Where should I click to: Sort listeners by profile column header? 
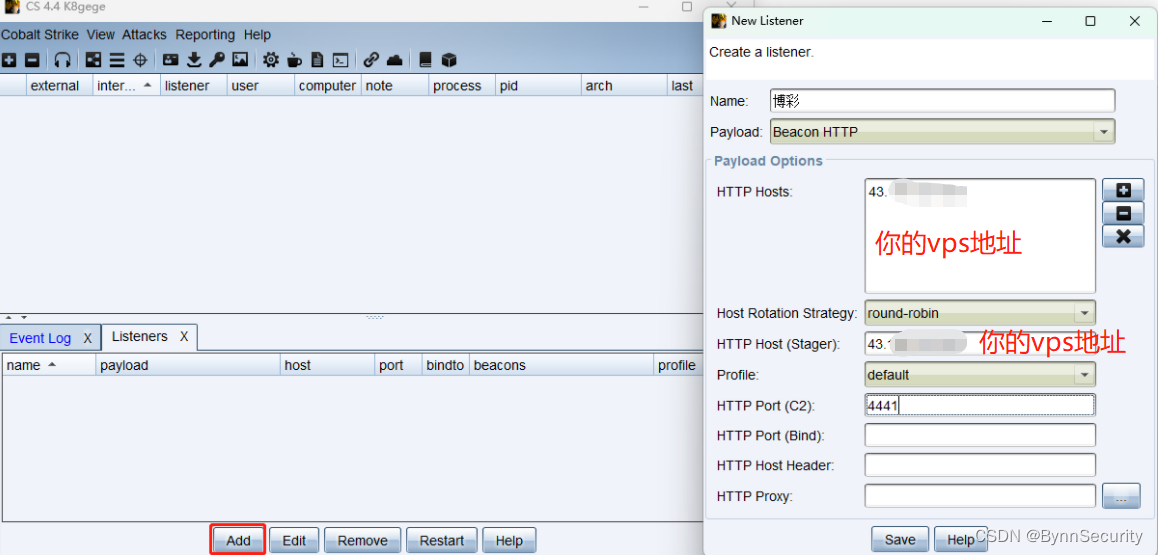coord(677,365)
